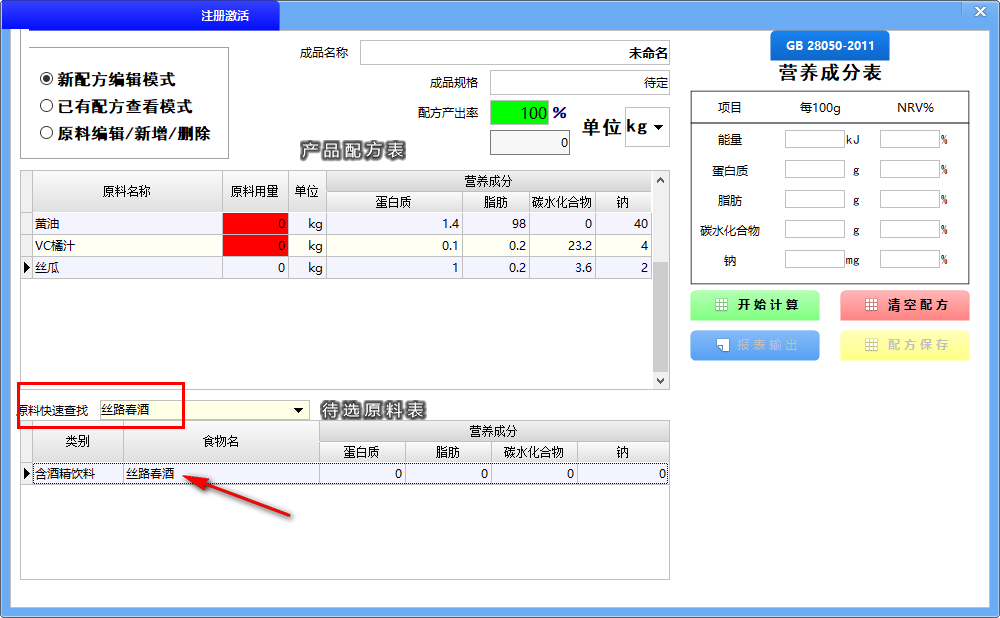Close the window with the X button
Screen dimensions: 1000x618
[x=979, y=10]
